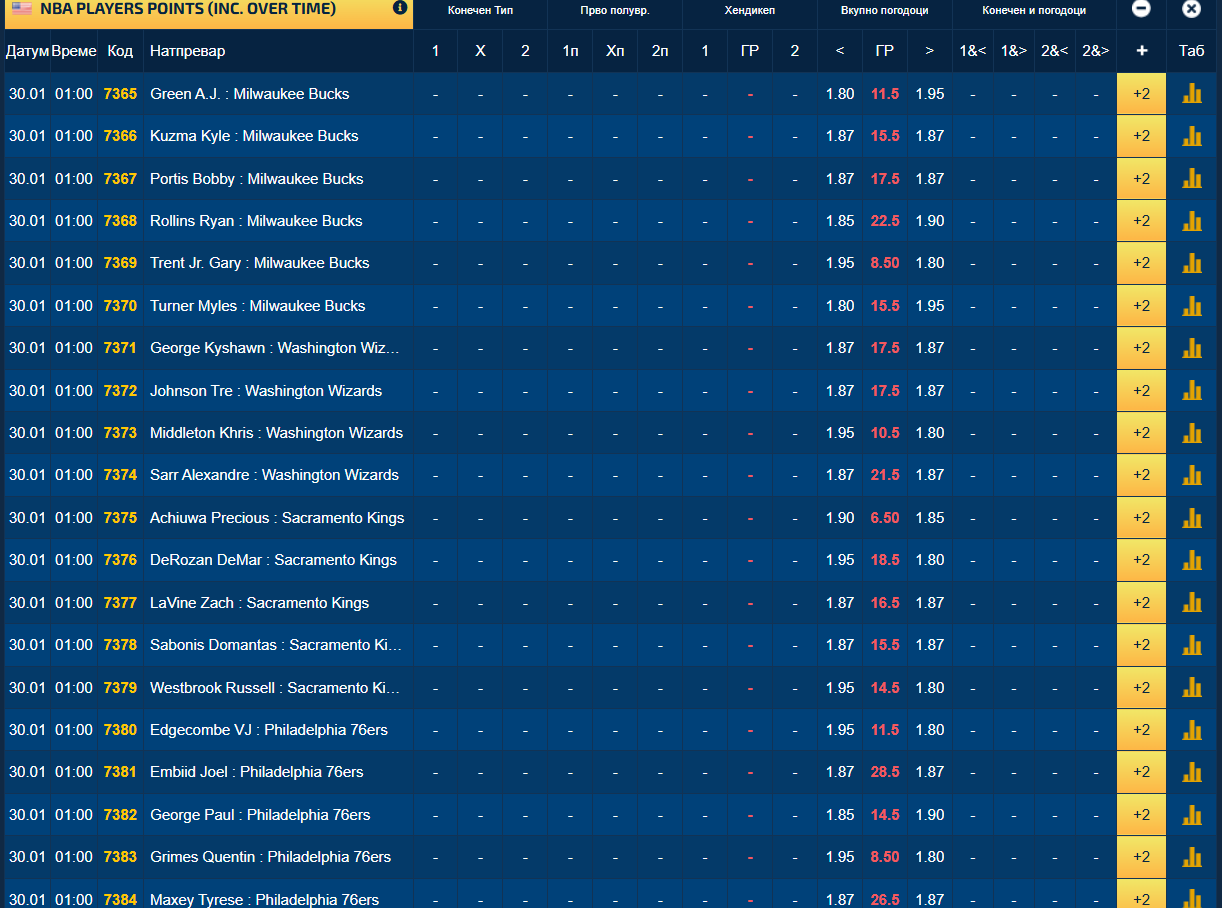This screenshot has height=908, width=1222.
Task: Click bet code 7378 for Sabonis Domantas
Action: (120, 645)
